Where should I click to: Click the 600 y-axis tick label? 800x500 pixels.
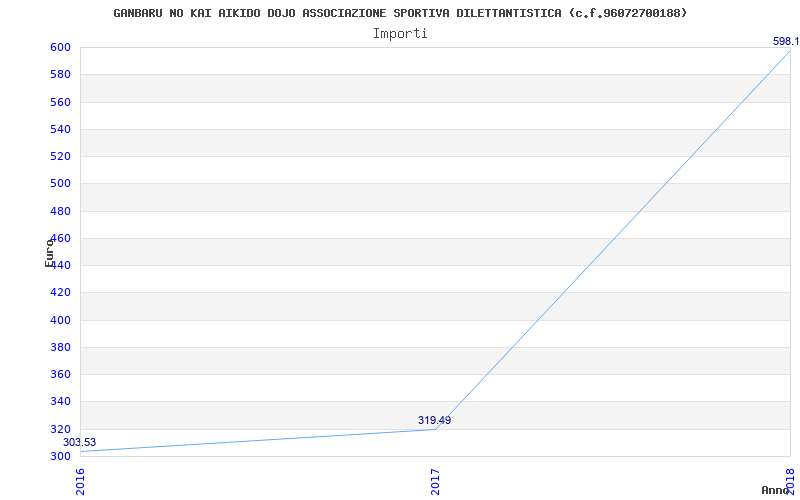pyautogui.click(x=60, y=47)
